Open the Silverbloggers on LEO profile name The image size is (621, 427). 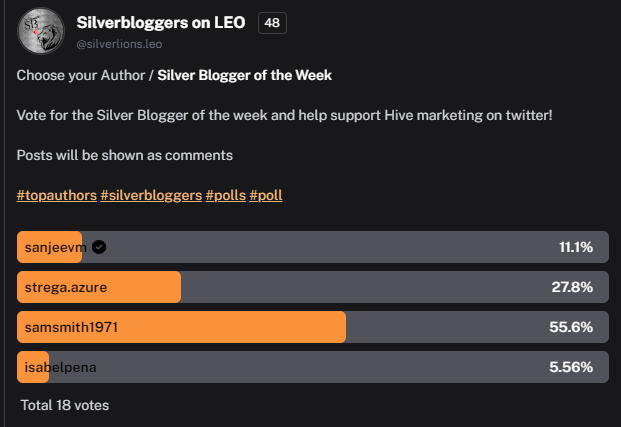click(x=161, y=23)
